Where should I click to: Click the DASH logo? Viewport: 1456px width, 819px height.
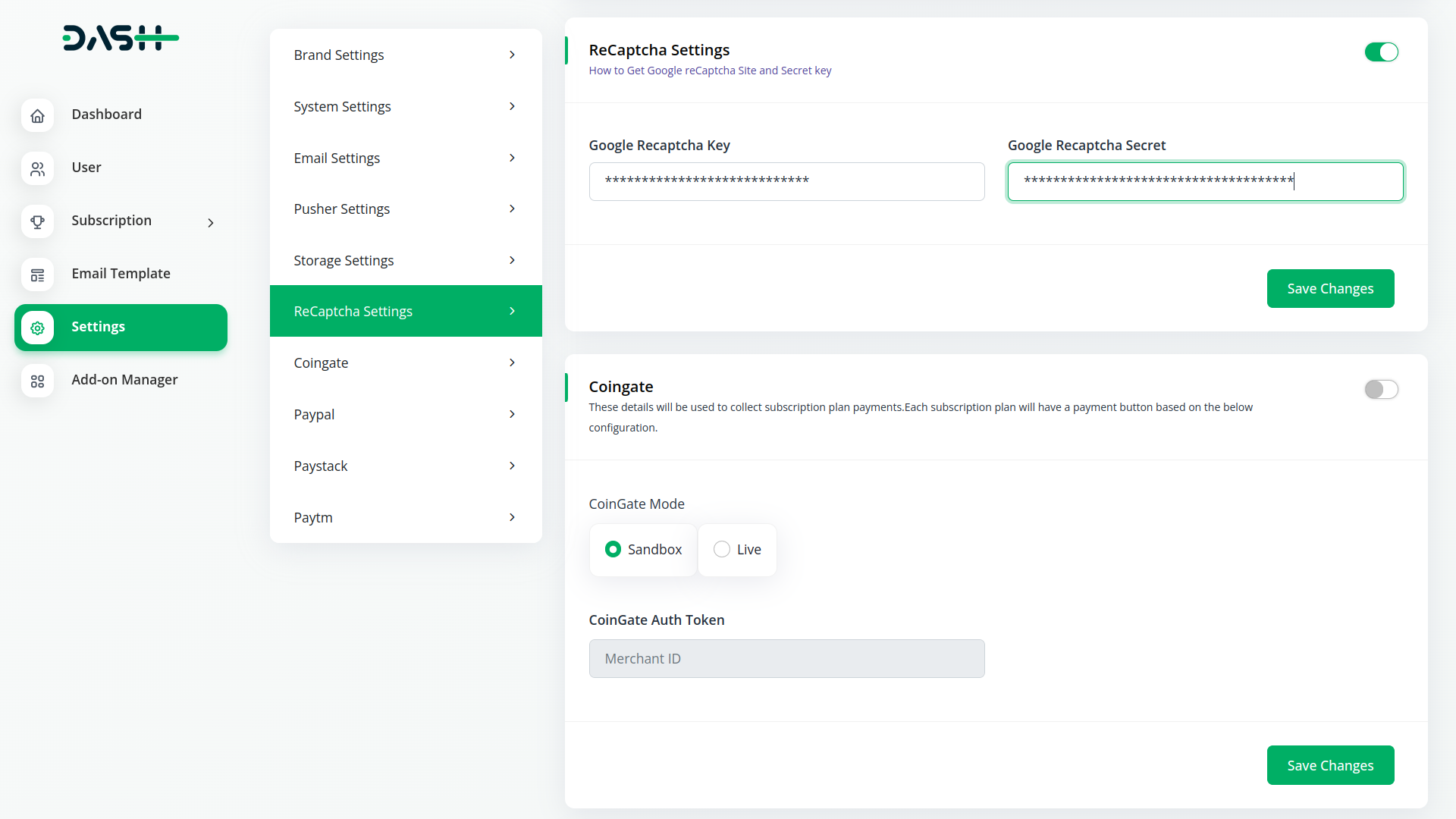[x=120, y=38]
